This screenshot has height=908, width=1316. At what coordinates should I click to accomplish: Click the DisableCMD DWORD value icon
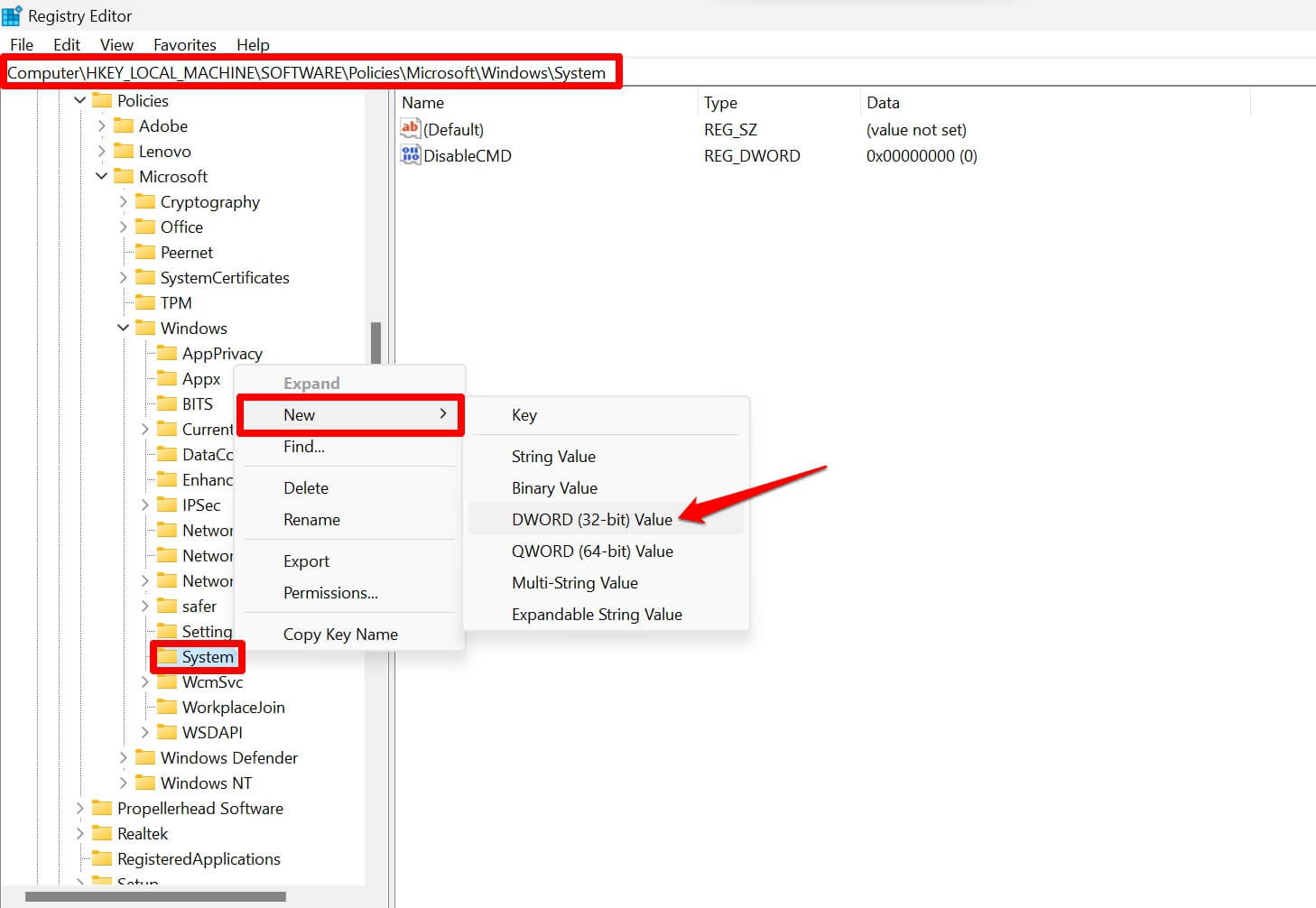coord(411,155)
